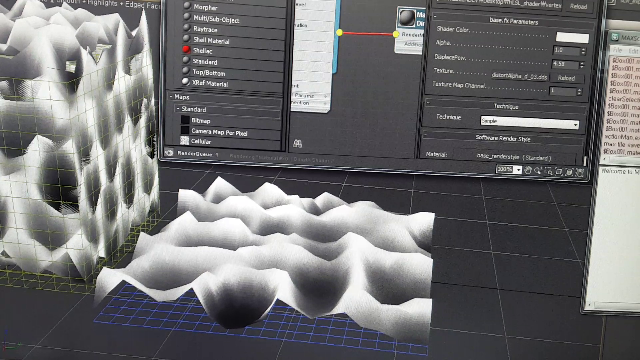The height and width of the screenshot is (360, 640).
Task: Pick the Cellular map thumbnail icon
Action: click(184, 140)
